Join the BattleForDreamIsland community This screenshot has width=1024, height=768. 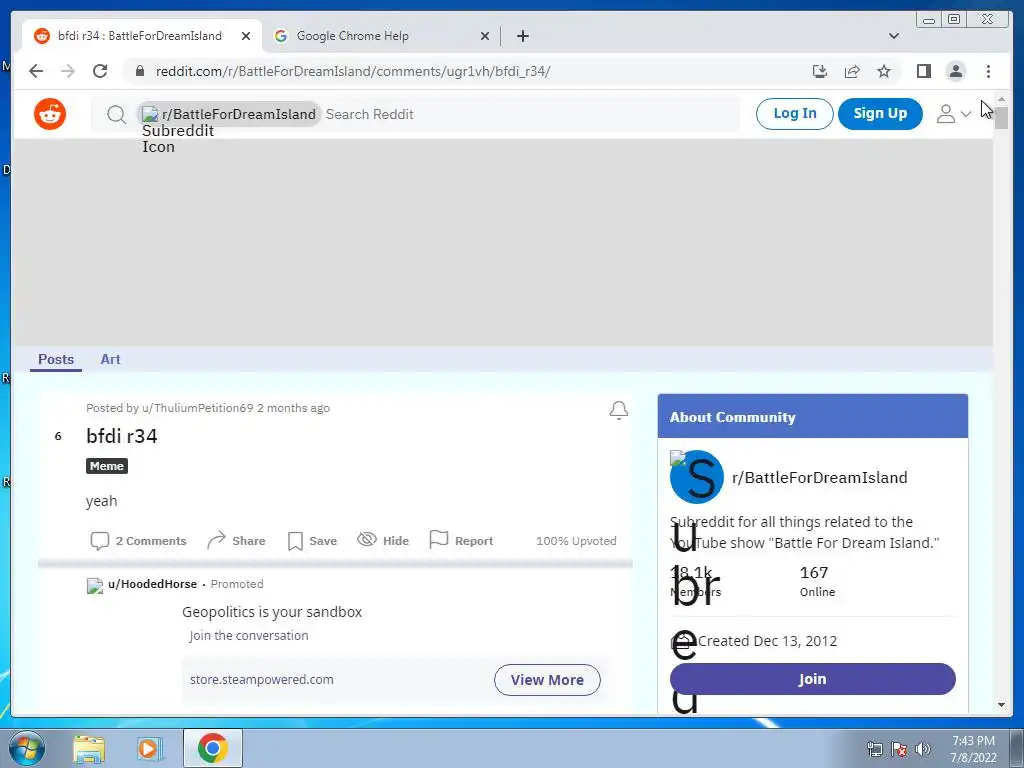(x=812, y=679)
